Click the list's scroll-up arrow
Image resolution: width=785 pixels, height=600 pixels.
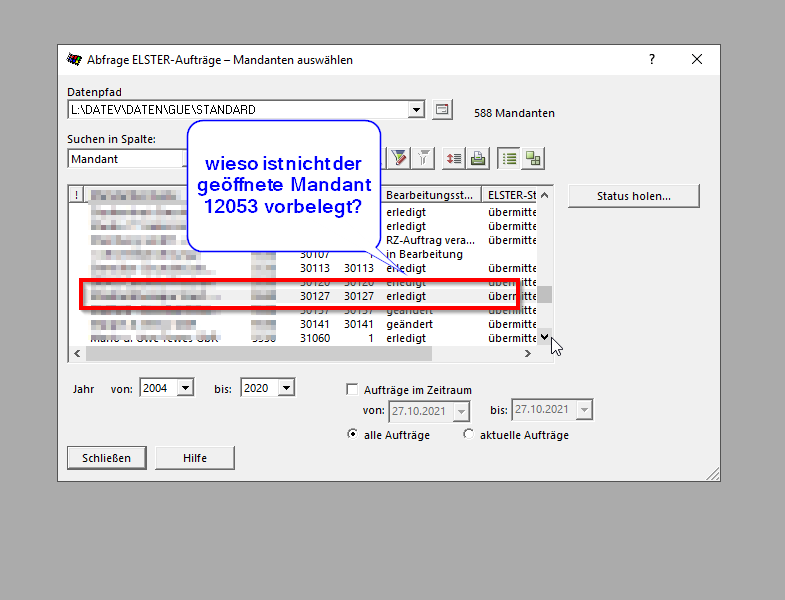[545, 195]
